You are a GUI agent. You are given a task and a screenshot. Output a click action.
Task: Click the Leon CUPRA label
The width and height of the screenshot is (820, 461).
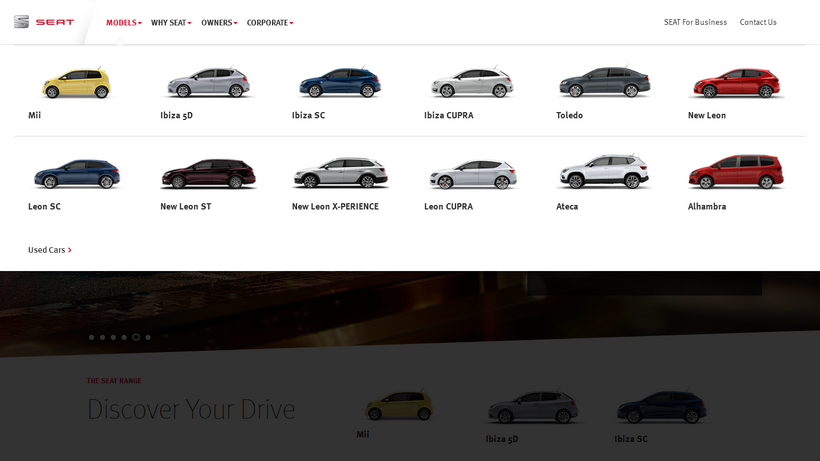pyautogui.click(x=448, y=206)
